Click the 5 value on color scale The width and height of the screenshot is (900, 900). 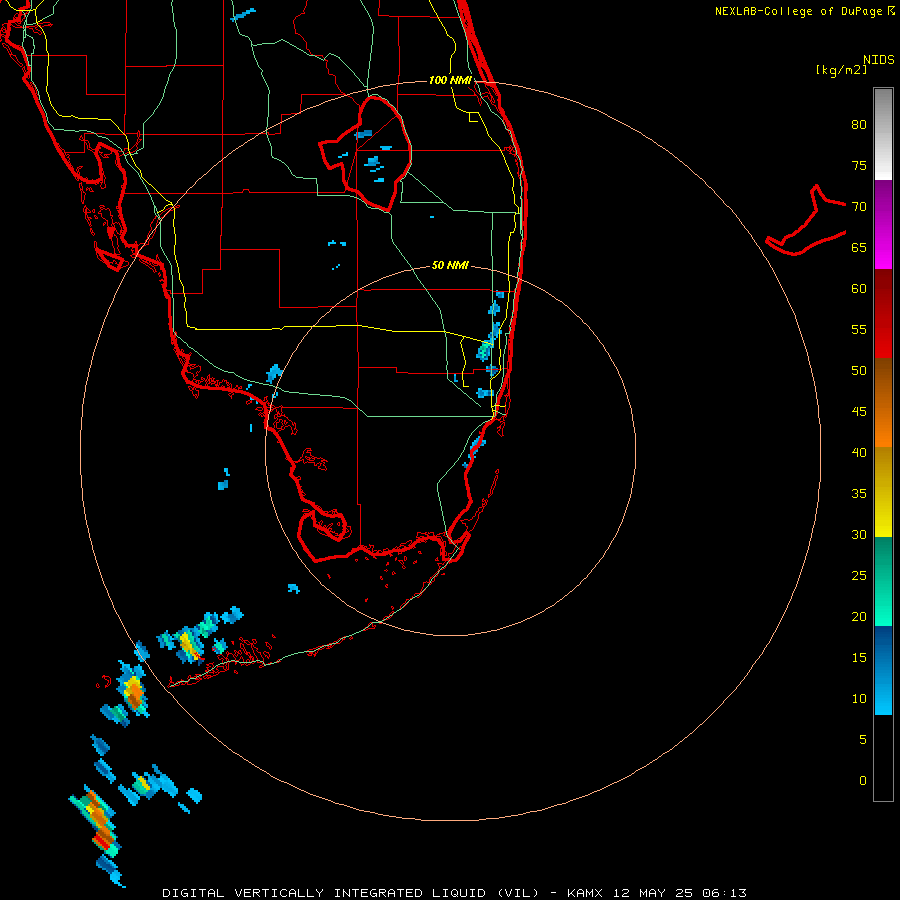click(x=863, y=739)
